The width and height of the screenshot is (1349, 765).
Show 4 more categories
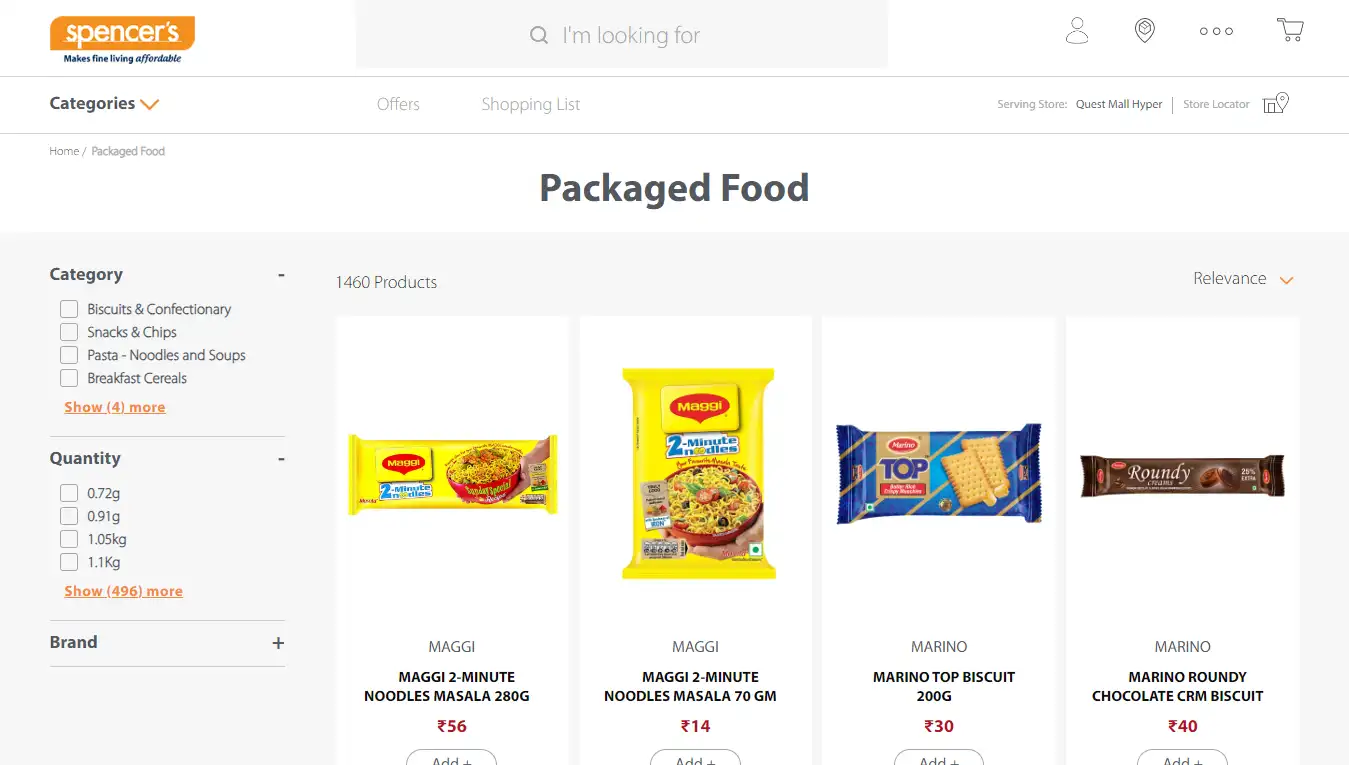coord(115,407)
